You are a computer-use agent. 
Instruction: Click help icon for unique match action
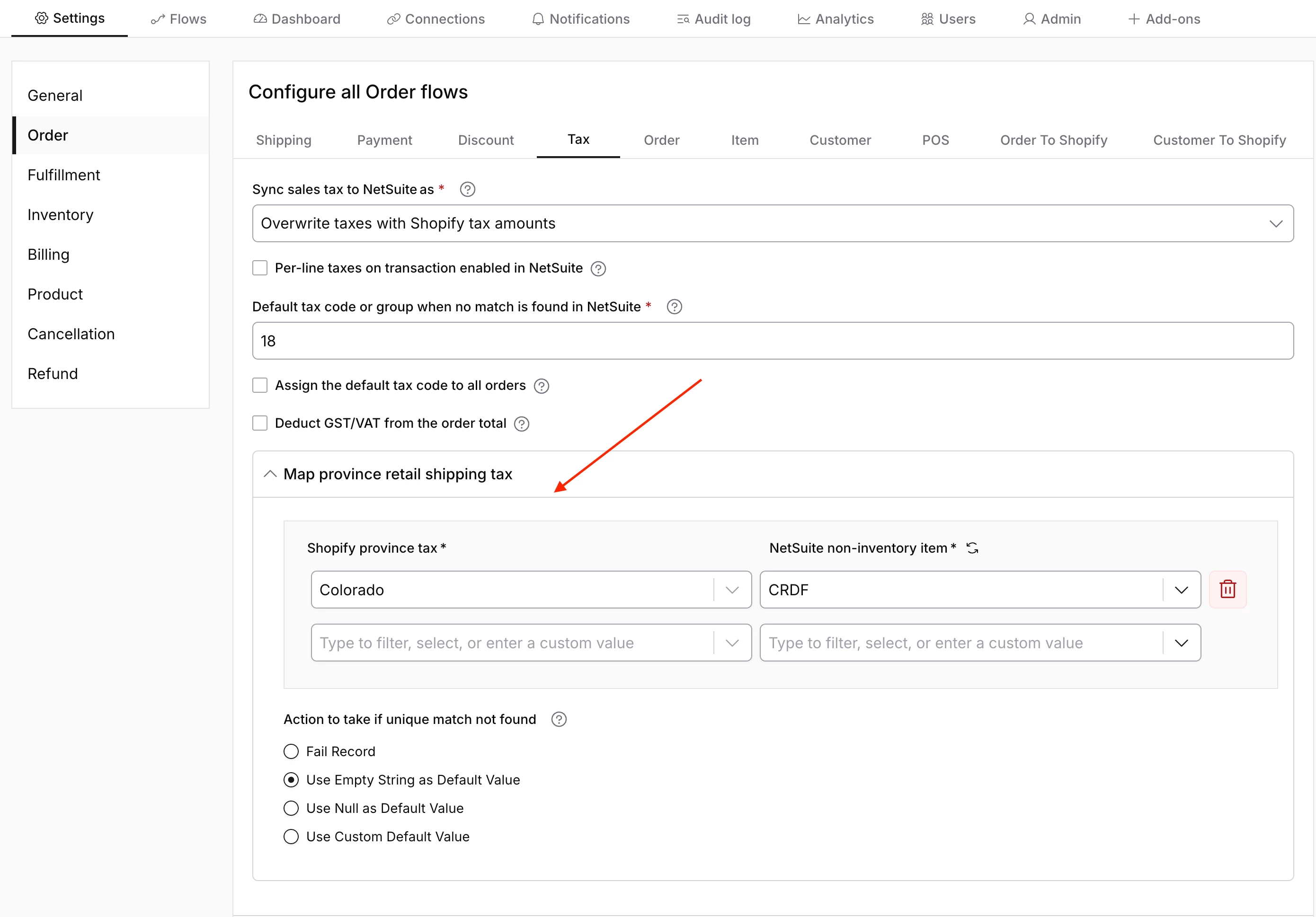pos(558,719)
